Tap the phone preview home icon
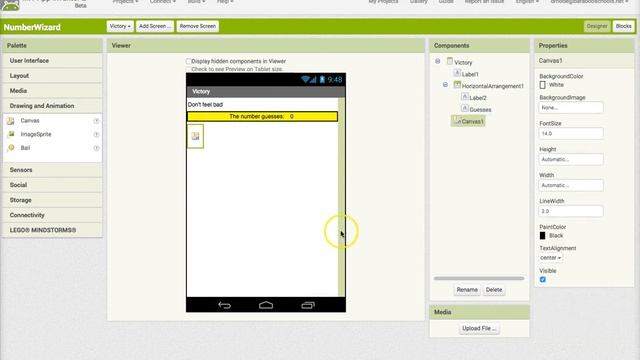This screenshot has width=640, height=360. pos(266,305)
